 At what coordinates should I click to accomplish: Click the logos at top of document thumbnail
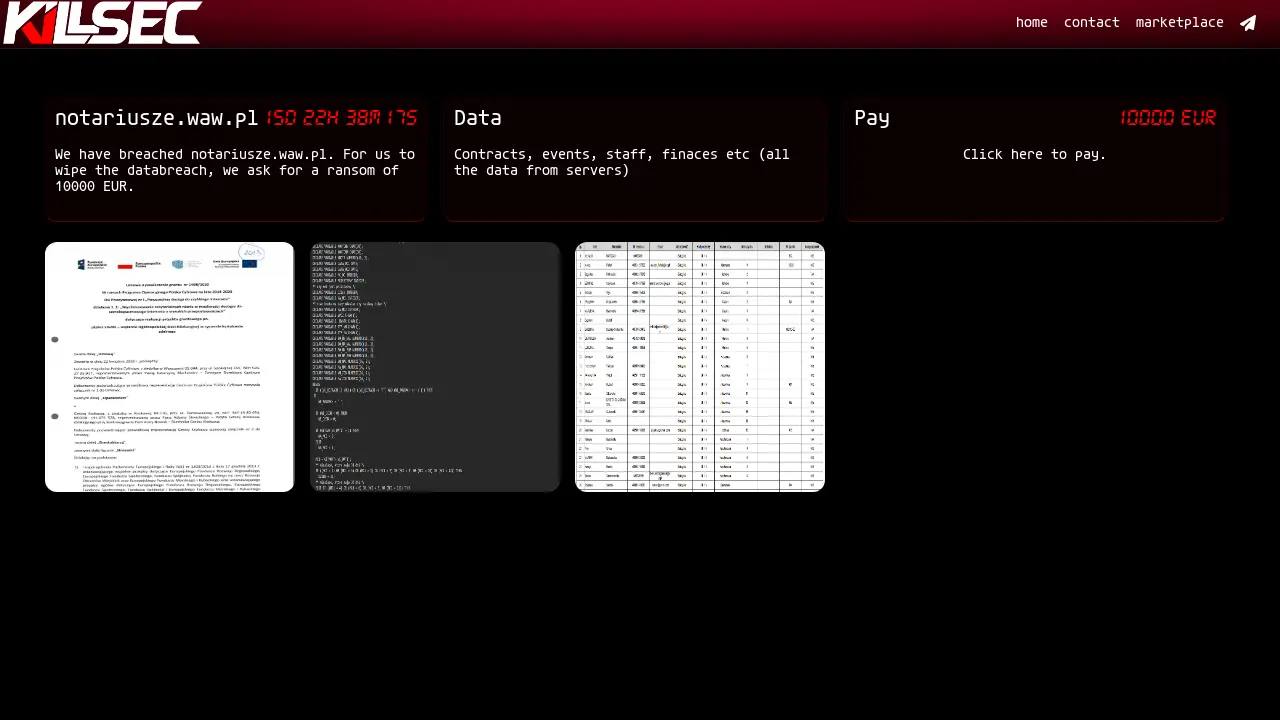[x=169, y=263]
